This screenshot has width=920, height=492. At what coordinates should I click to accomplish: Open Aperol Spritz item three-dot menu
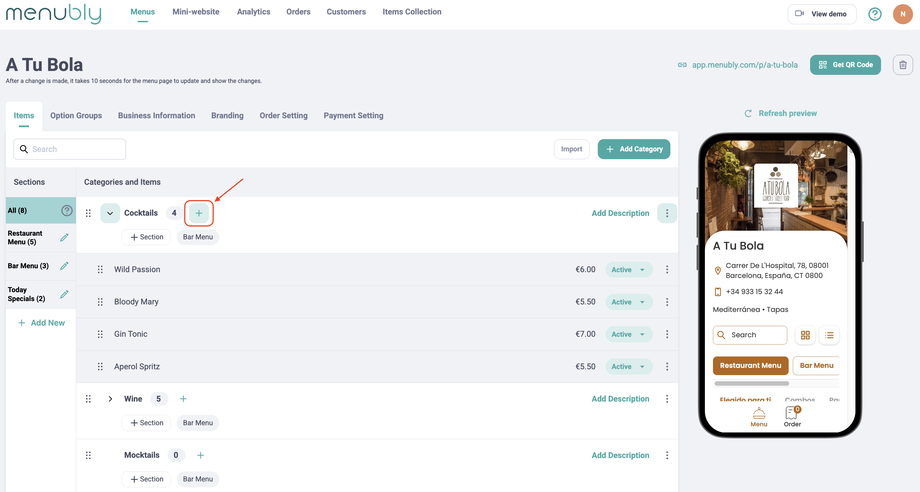pos(667,367)
